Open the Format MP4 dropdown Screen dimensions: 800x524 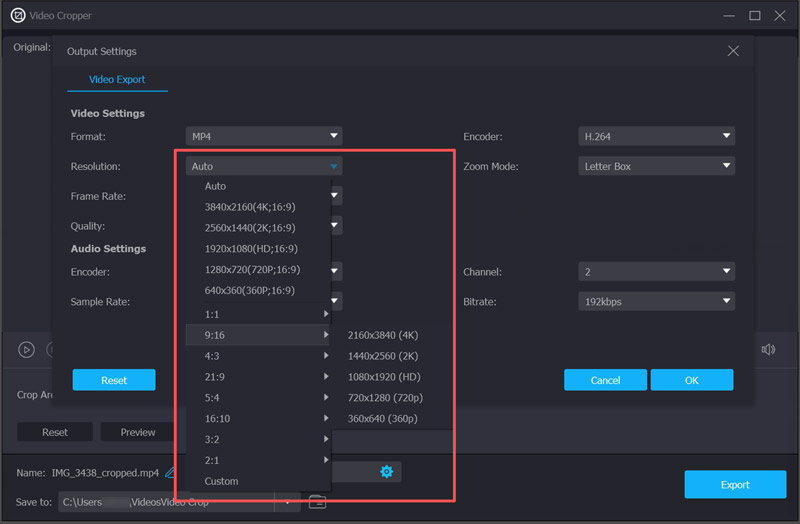pos(264,136)
